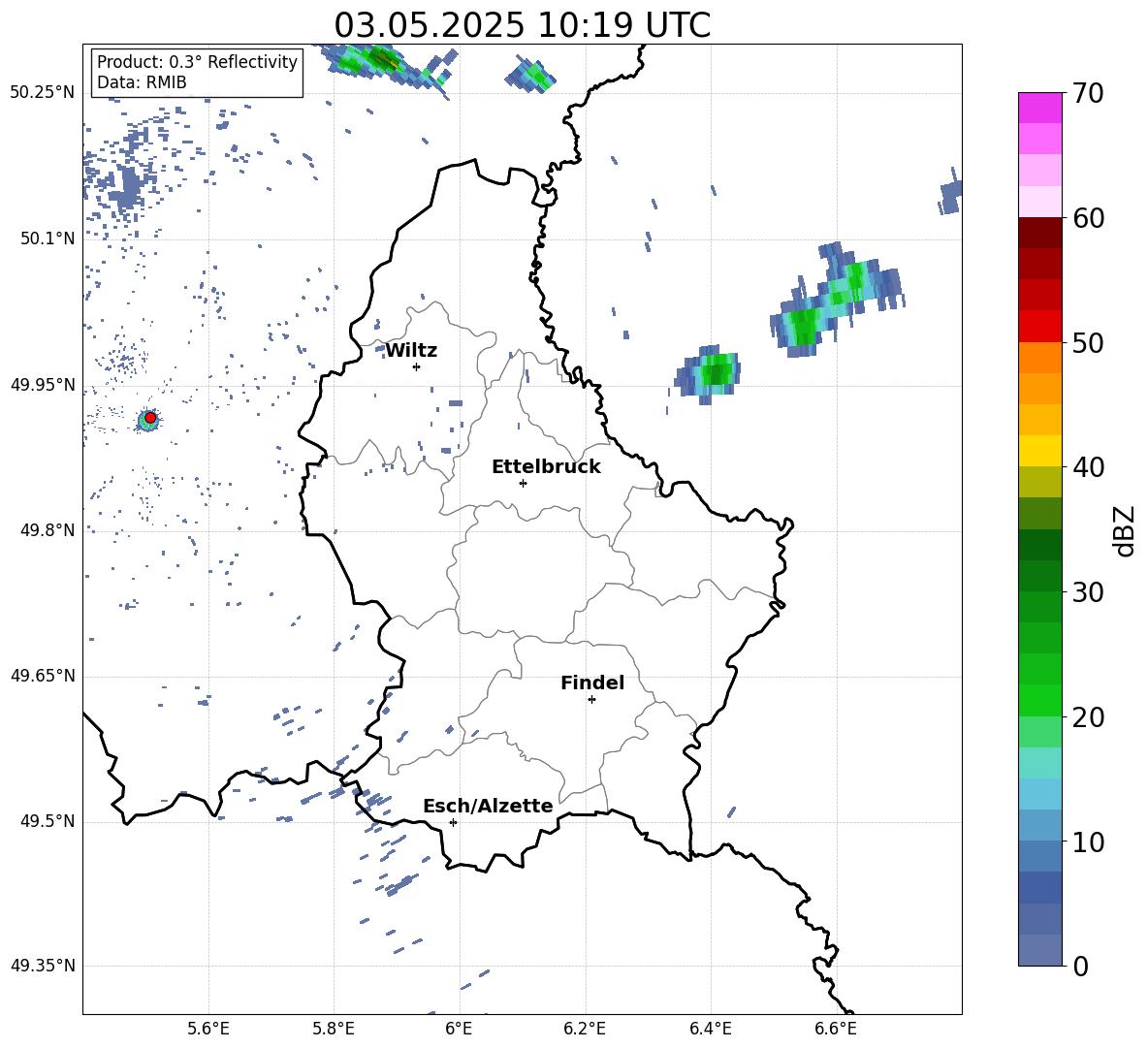Click the 30 tick on colorbar
The width and height of the screenshot is (1148, 1048).
1087,592
